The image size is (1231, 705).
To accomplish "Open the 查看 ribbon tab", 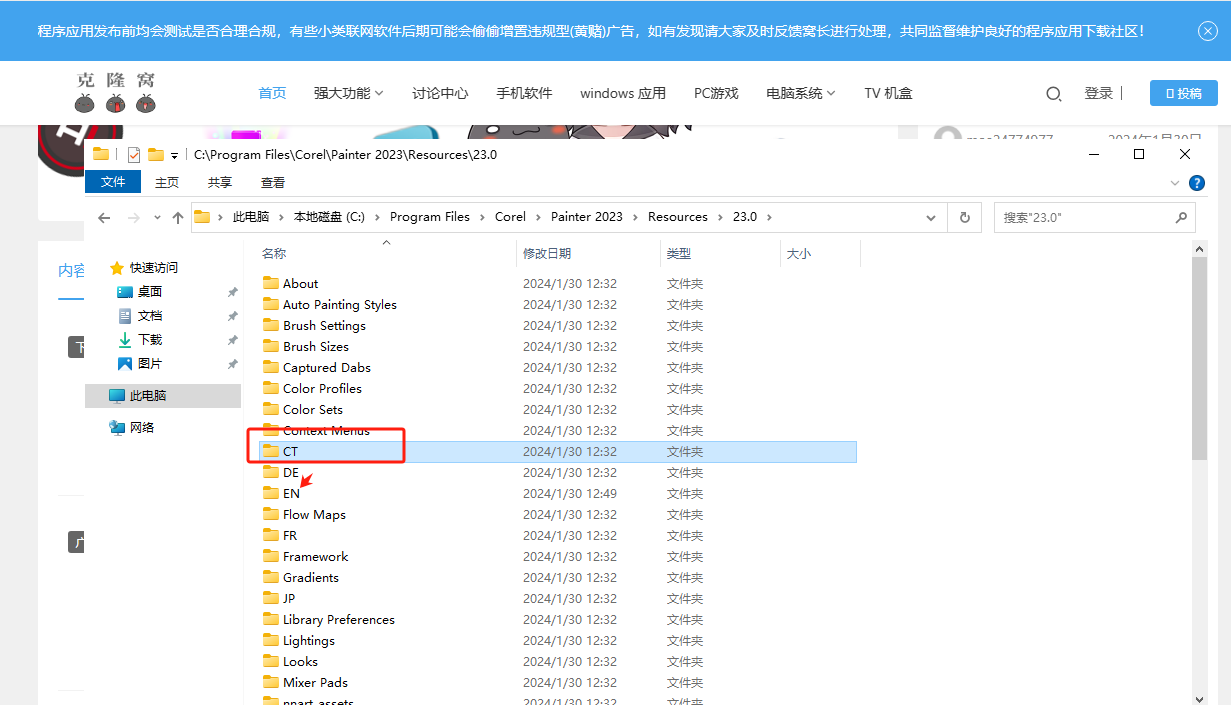I will pos(273,182).
